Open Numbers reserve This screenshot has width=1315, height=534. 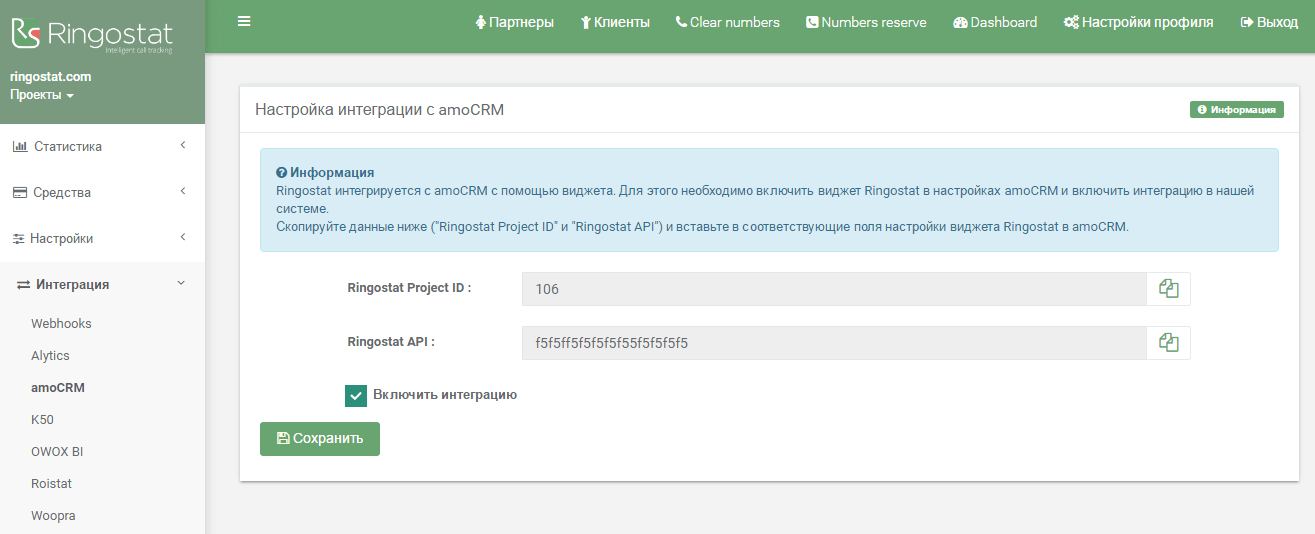[x=866, y=22]
